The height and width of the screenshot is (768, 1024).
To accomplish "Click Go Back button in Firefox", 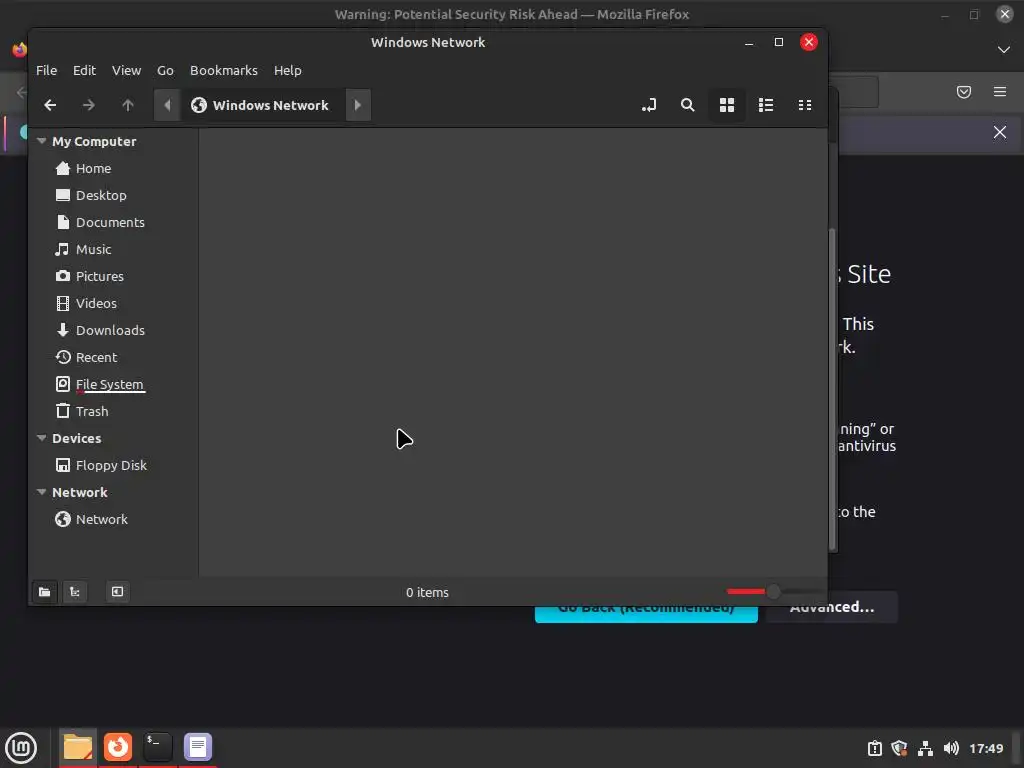I will [x=646, y=614].
